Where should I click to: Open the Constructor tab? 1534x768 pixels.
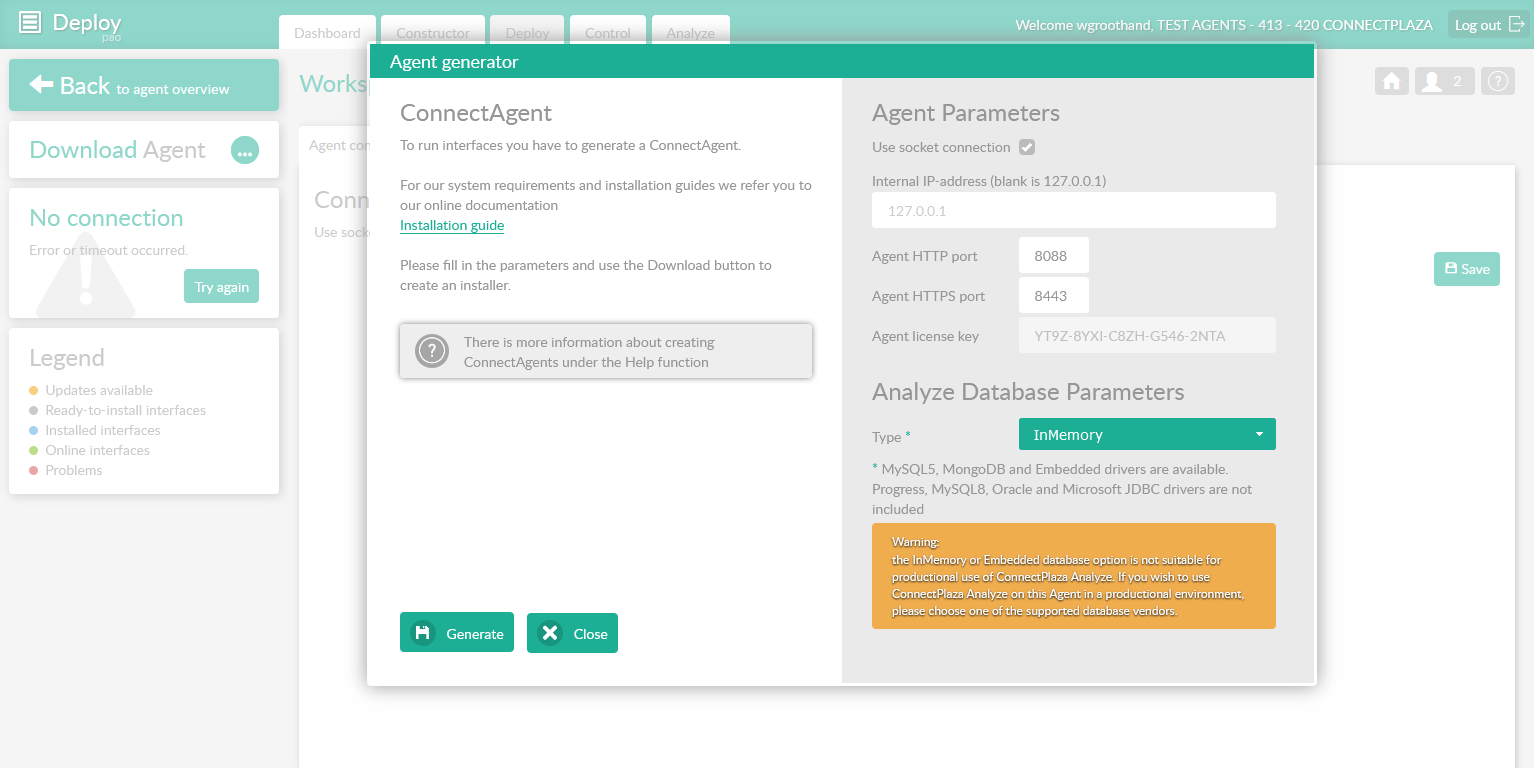click(x=433, y=32)
